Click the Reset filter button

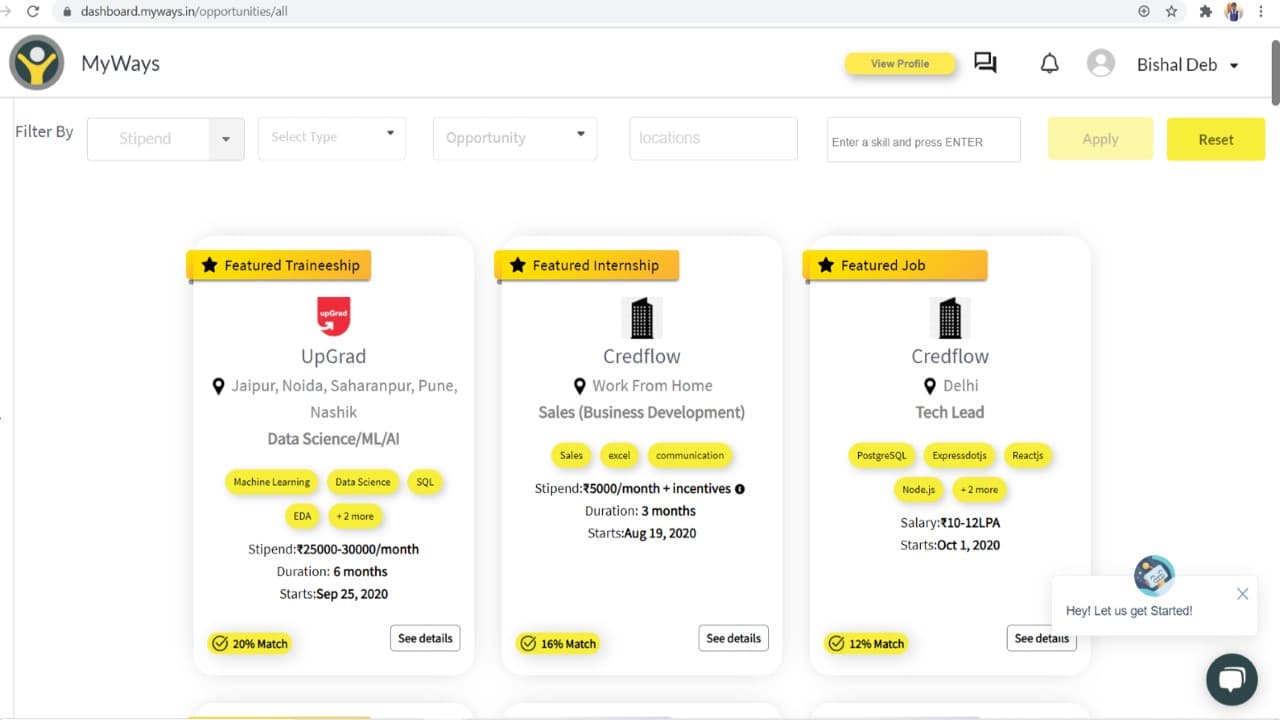tap(1216, 139)
